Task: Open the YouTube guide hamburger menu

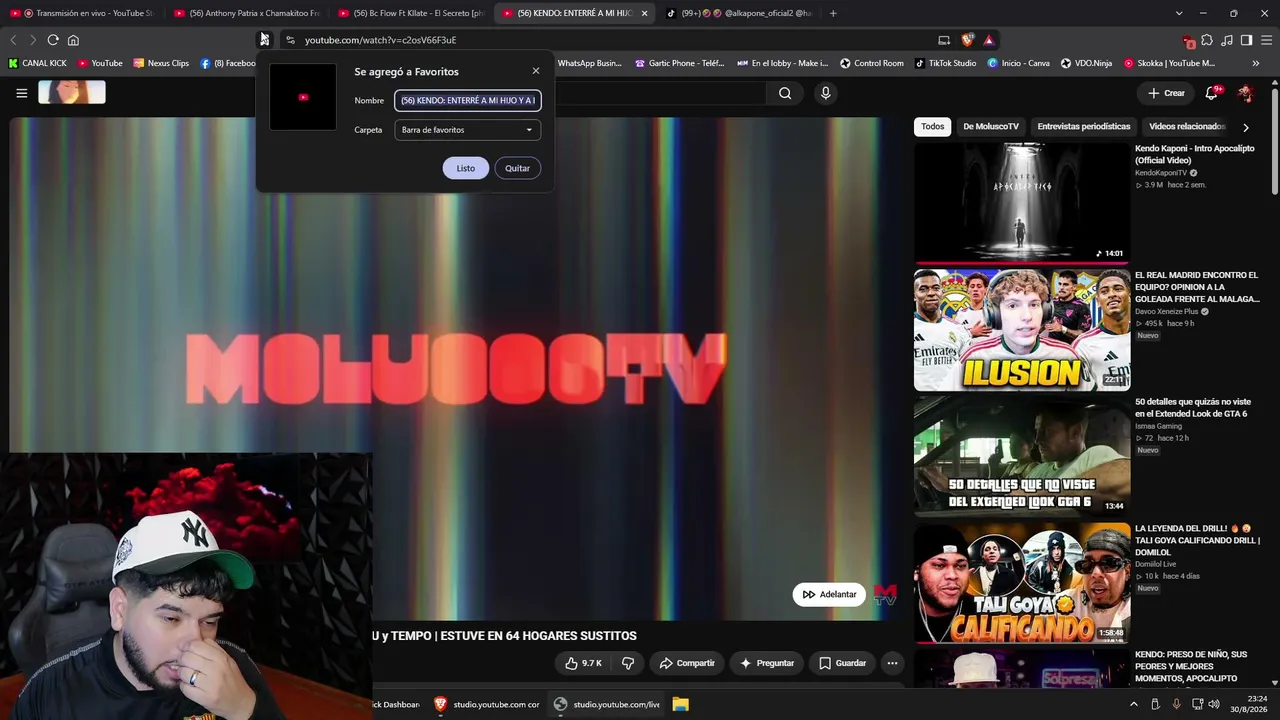Action: tap(21, 93)
